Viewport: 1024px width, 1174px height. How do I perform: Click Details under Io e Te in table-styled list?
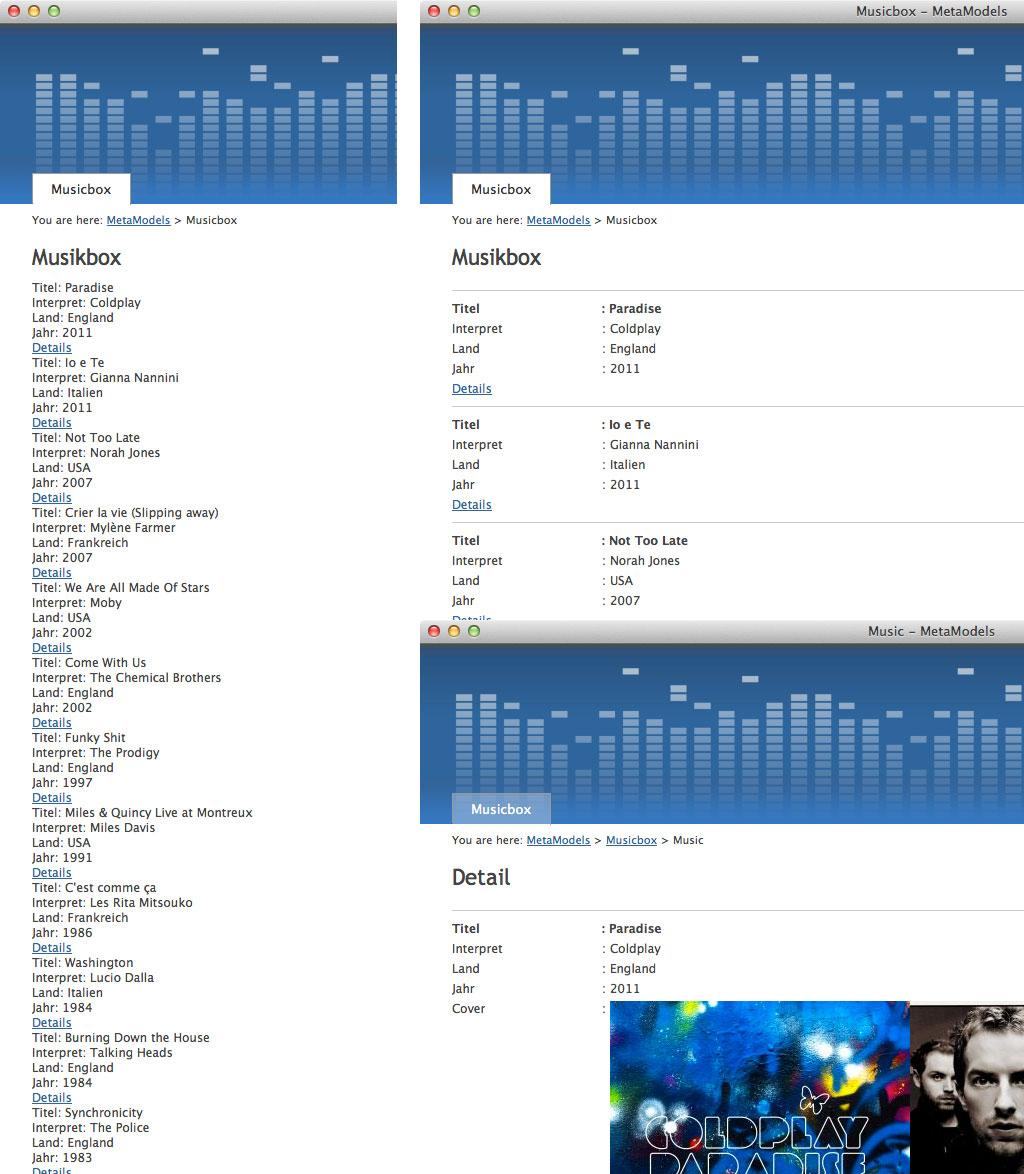point(472,505)
